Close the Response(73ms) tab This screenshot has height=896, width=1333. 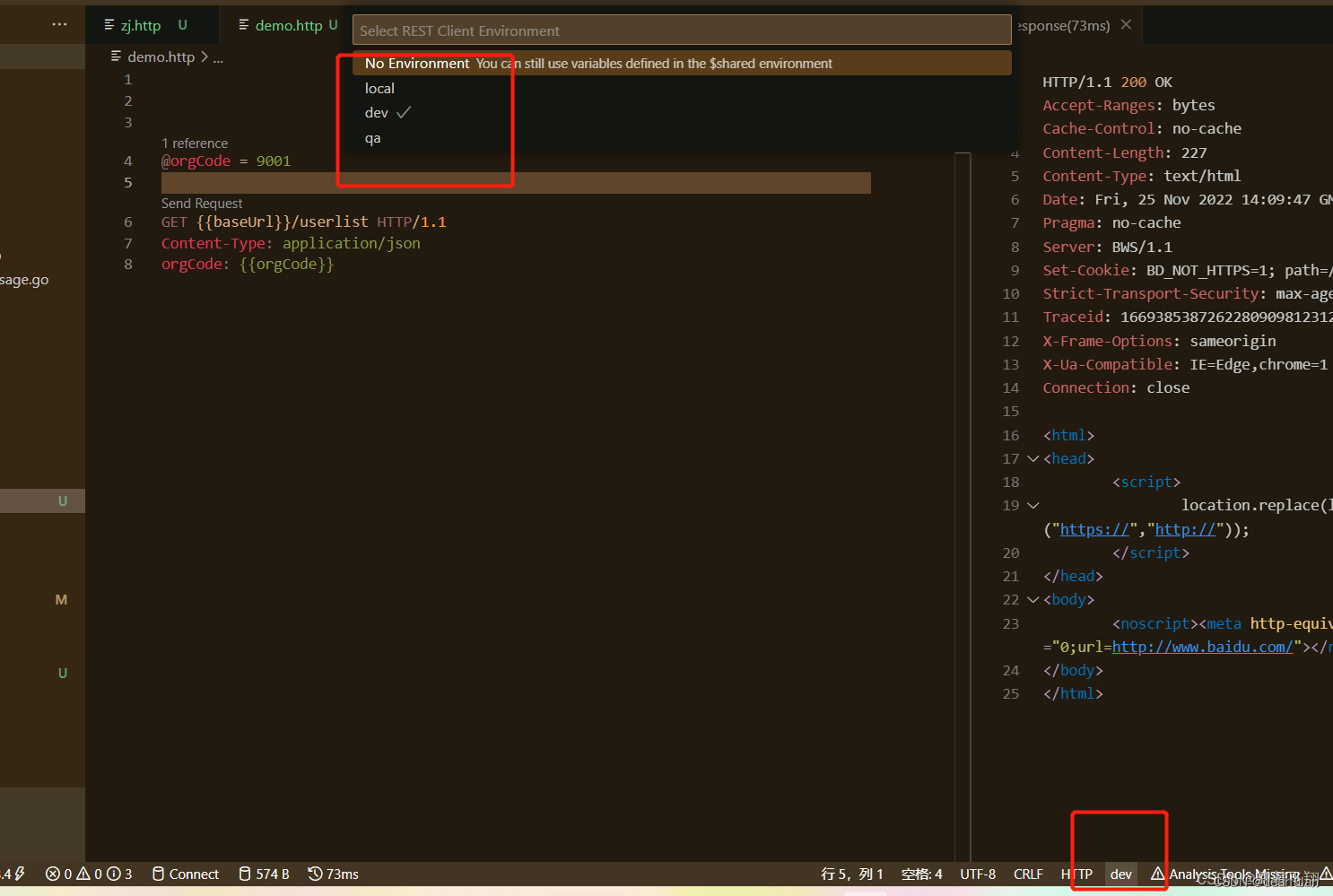click(x=1126, y=25)
